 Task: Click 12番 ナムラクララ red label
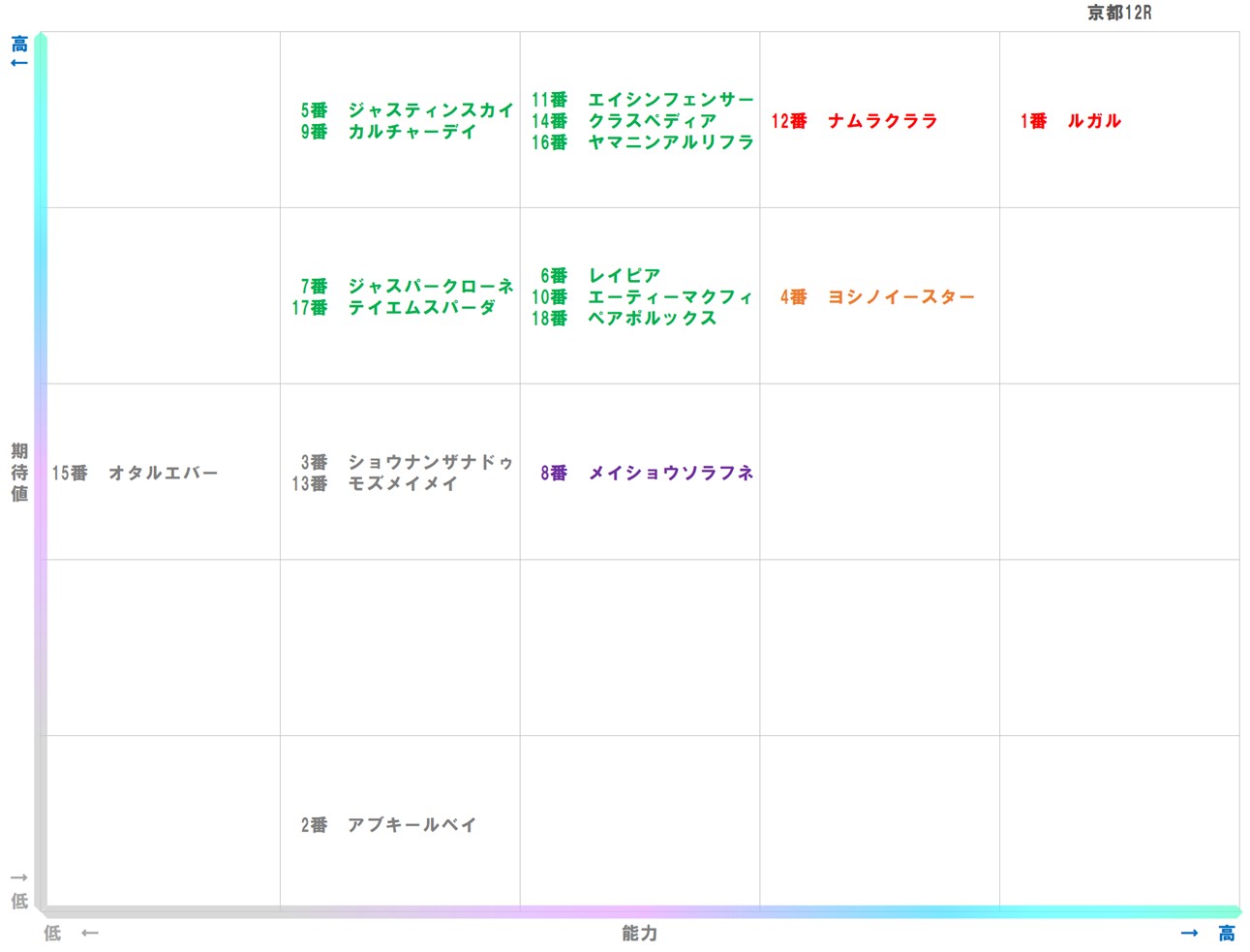click(x=853, y=122)
